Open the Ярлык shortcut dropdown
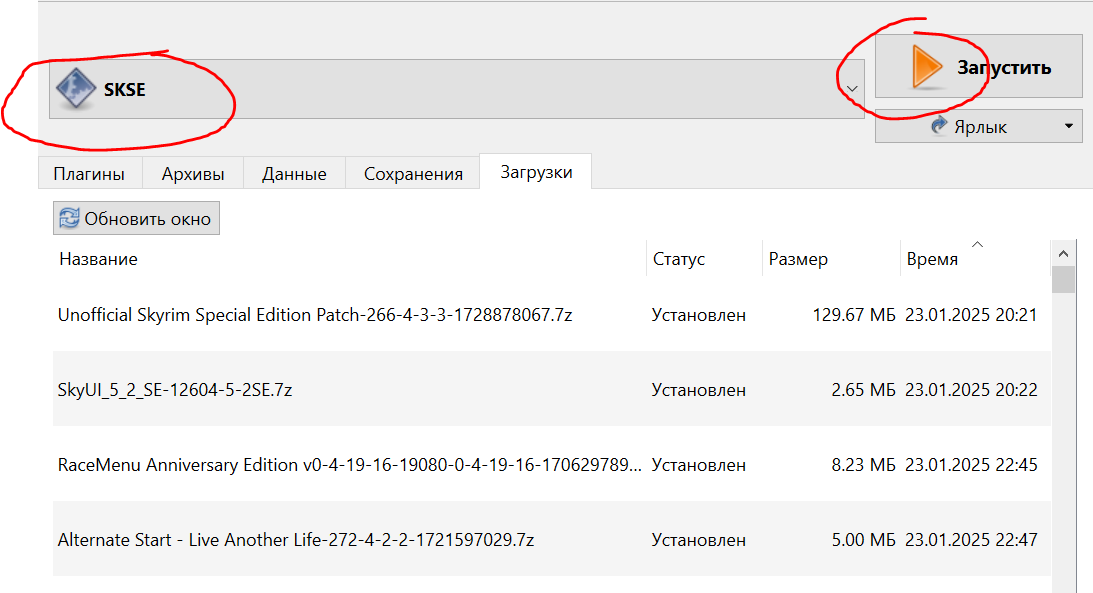Viewport: 1093px width, 593px height. [x=1067, y=127]
